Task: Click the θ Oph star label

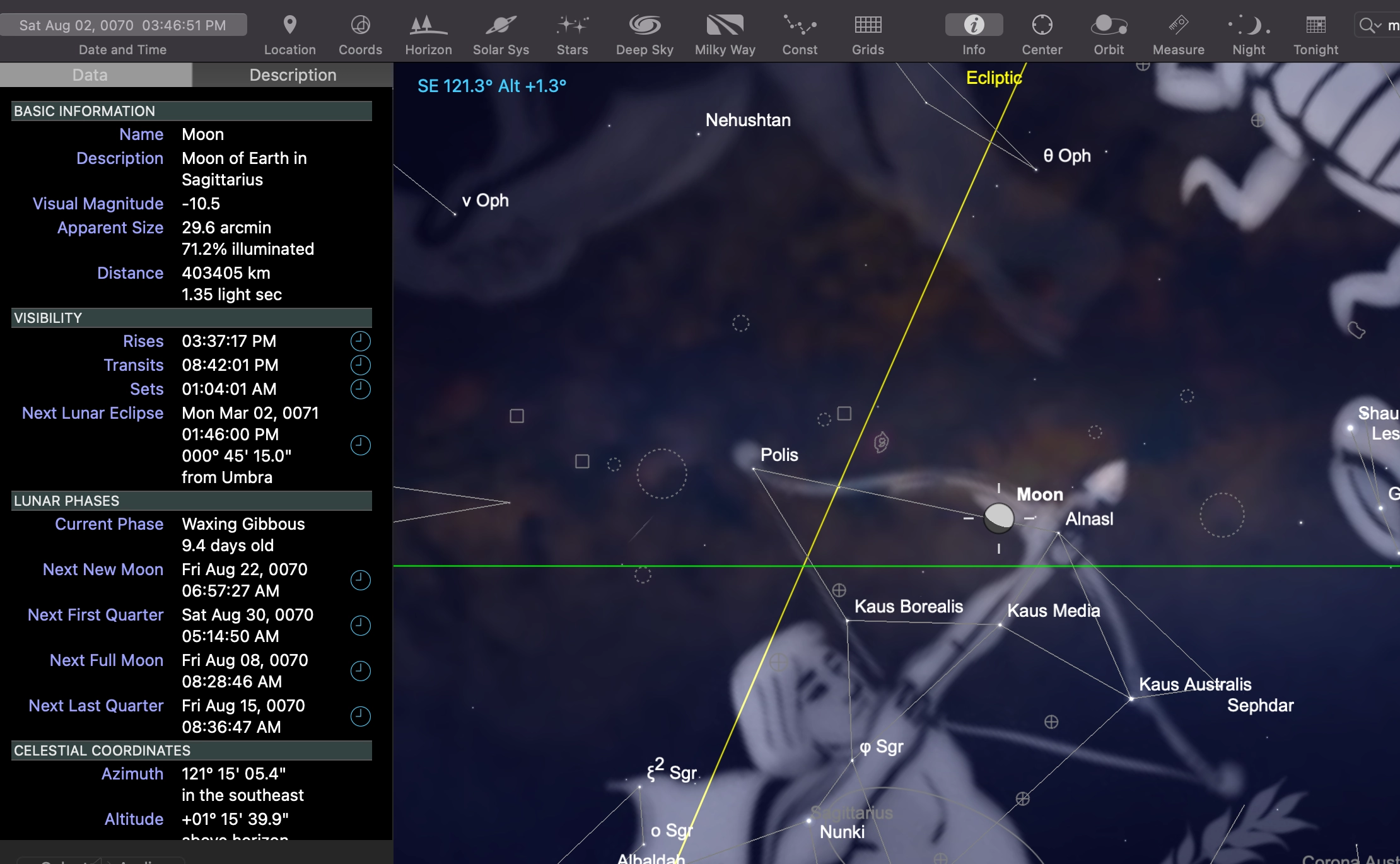Action: (x=1067, y=156)
